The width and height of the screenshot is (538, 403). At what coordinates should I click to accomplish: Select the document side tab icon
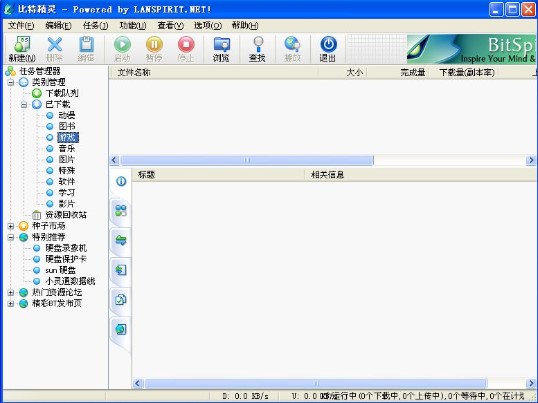click(x=121, y=300)
